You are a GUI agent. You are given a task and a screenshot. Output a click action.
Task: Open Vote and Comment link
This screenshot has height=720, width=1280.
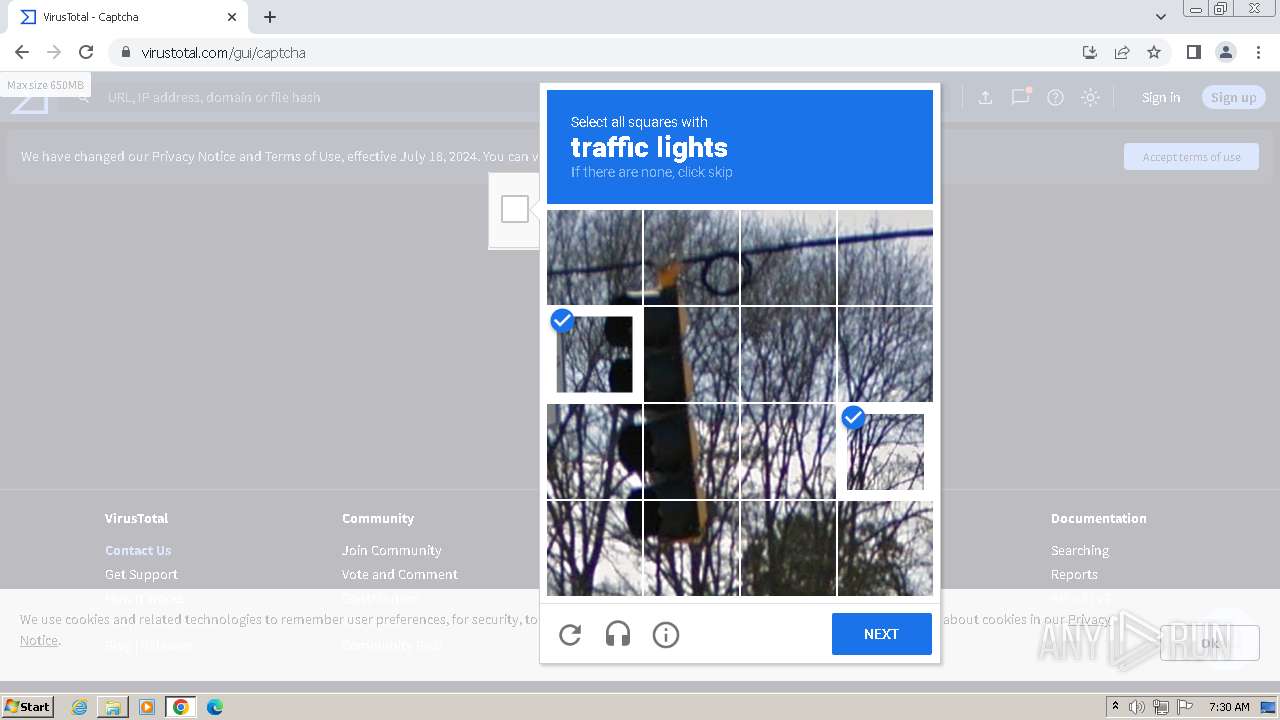pos(399,574)
